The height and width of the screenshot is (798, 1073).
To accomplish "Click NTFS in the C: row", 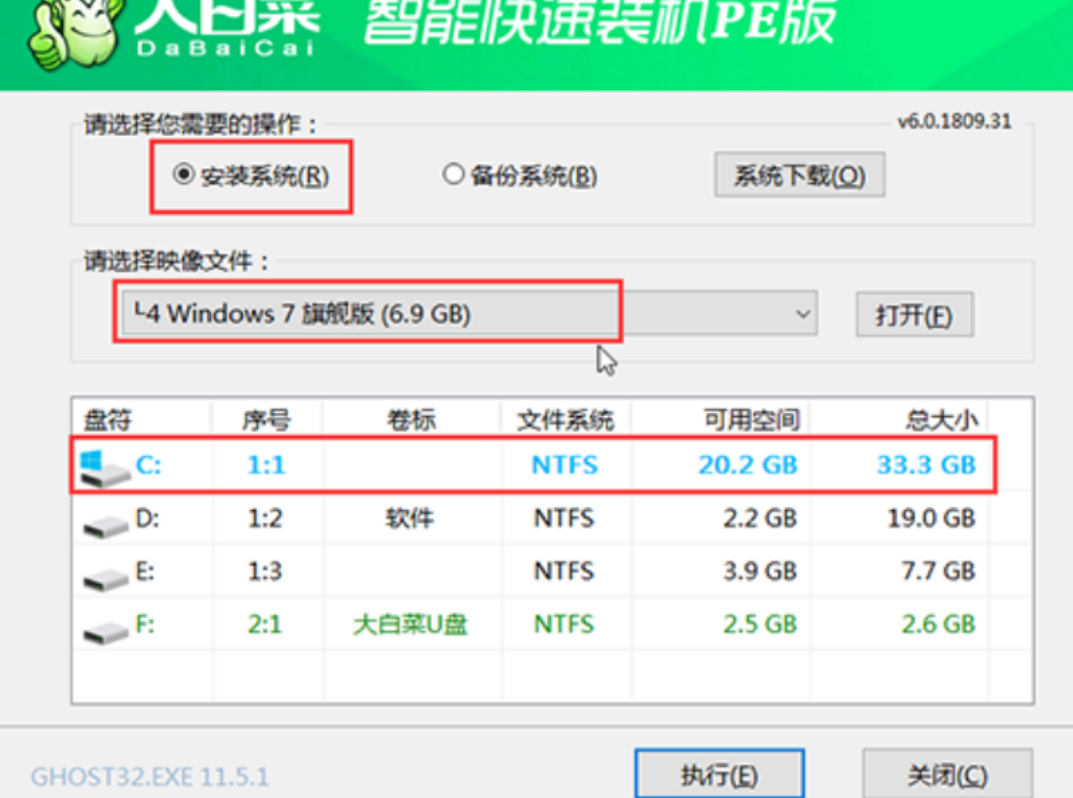I will tap(565, 465).
